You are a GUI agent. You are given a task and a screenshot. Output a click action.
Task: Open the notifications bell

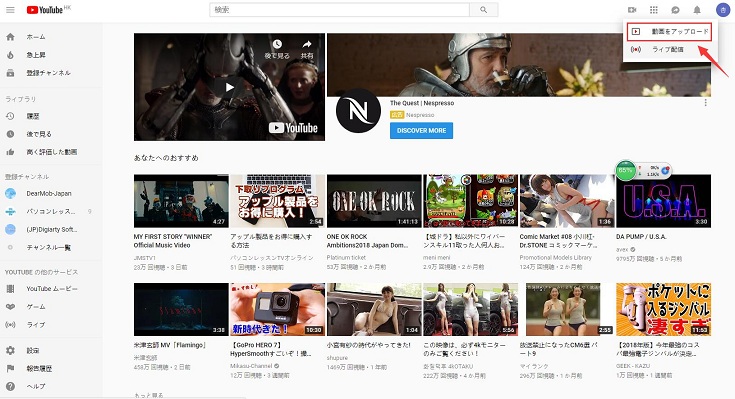697,10
